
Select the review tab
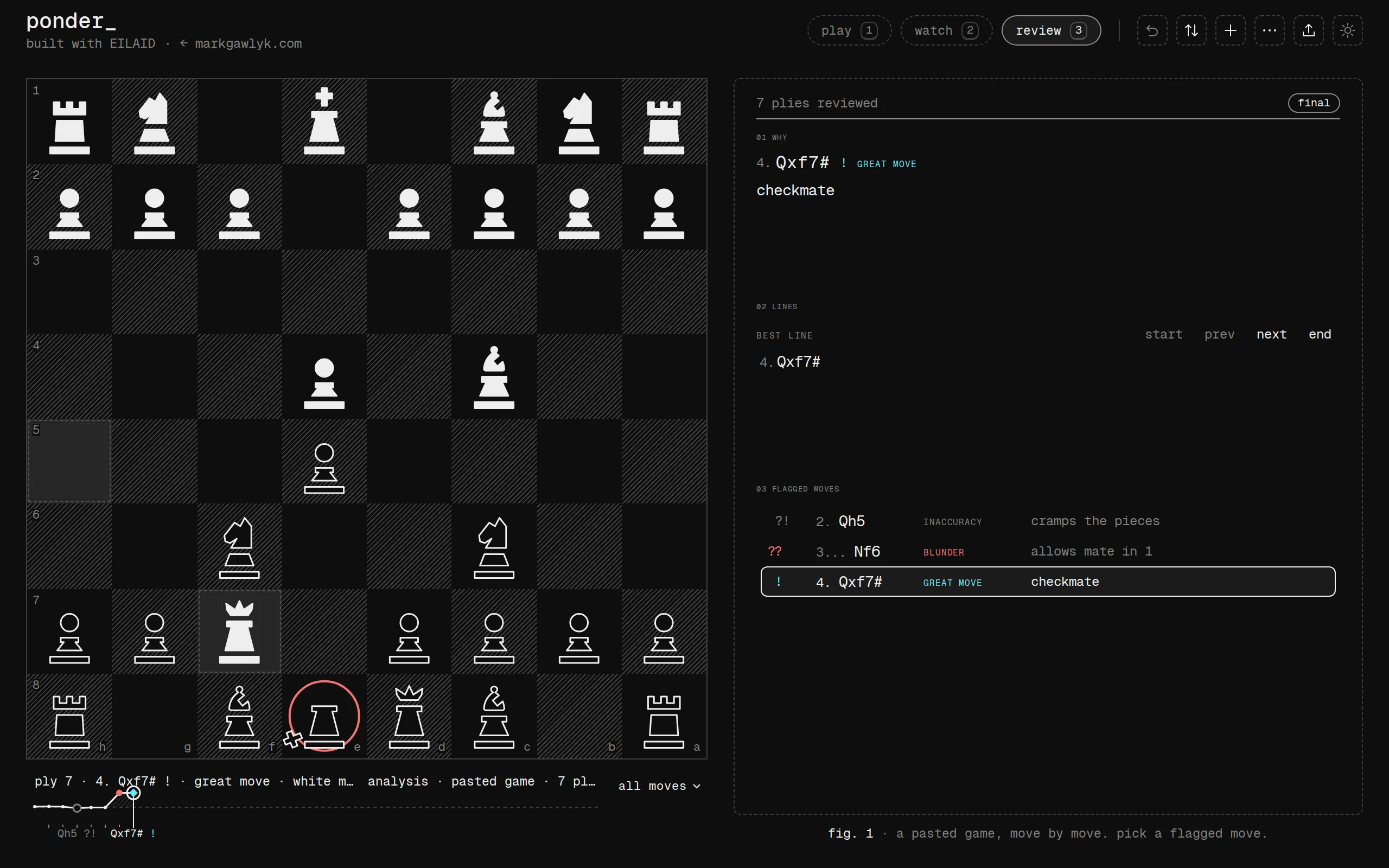pos(1051,30)
